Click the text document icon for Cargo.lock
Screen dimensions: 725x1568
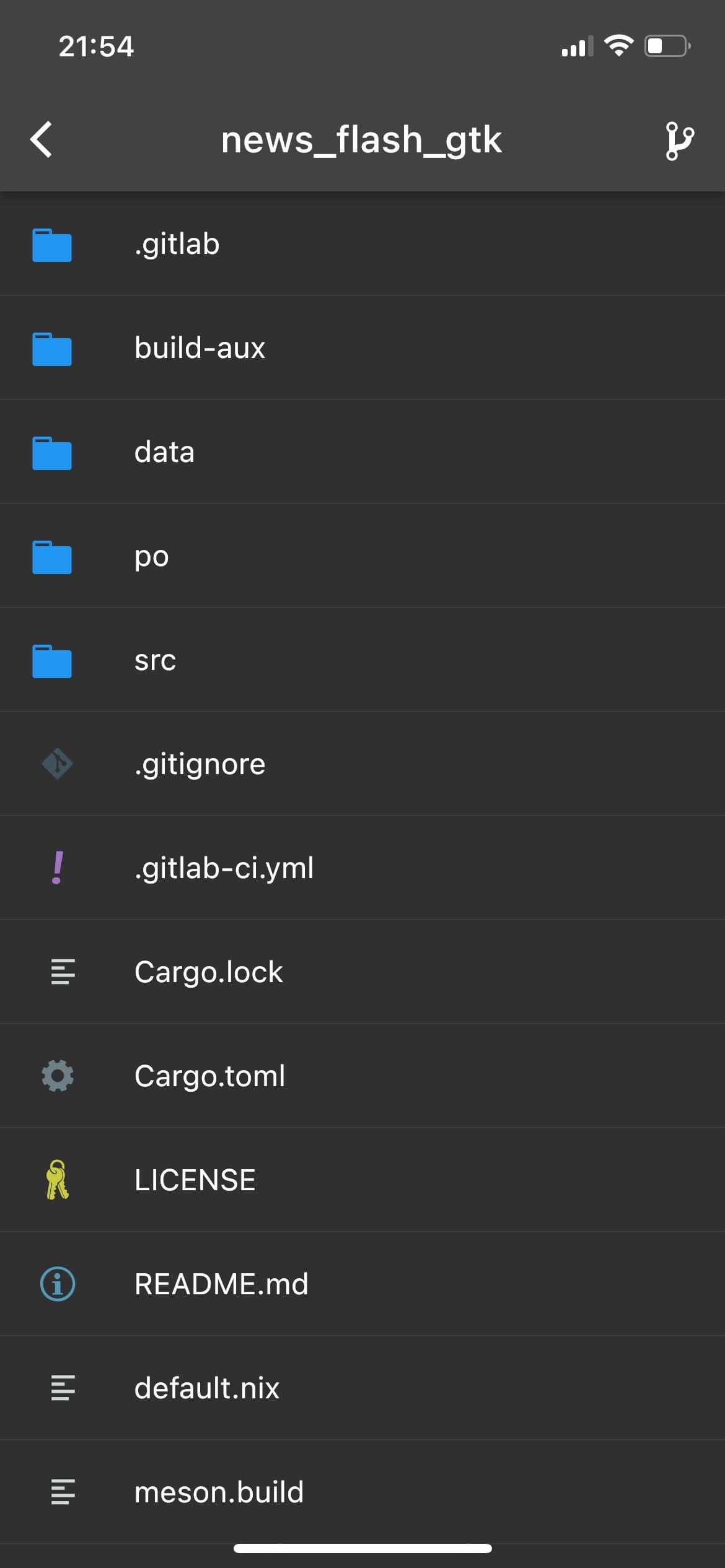61,973
